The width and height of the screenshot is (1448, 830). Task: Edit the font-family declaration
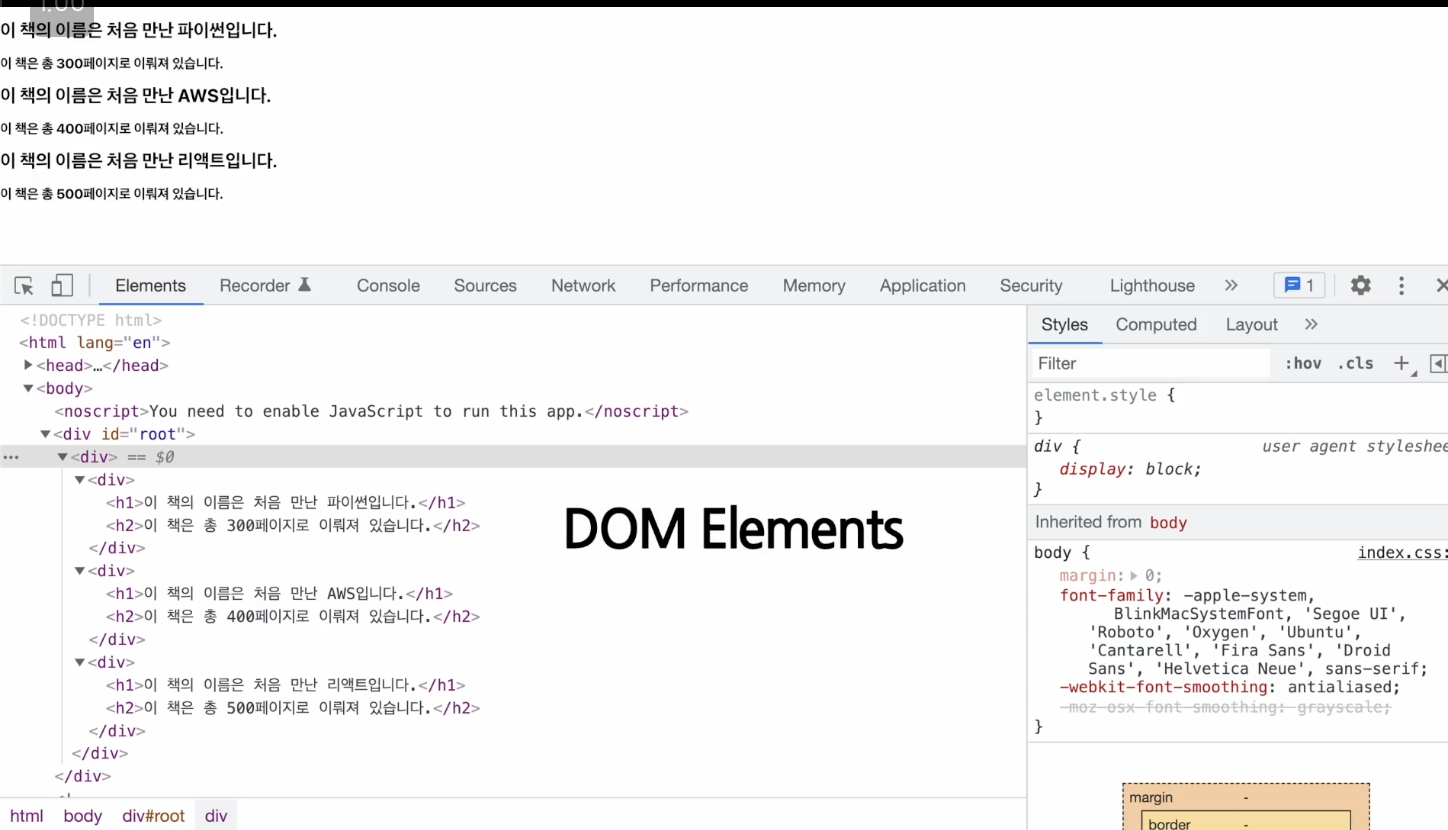[x=1243, y=632]
